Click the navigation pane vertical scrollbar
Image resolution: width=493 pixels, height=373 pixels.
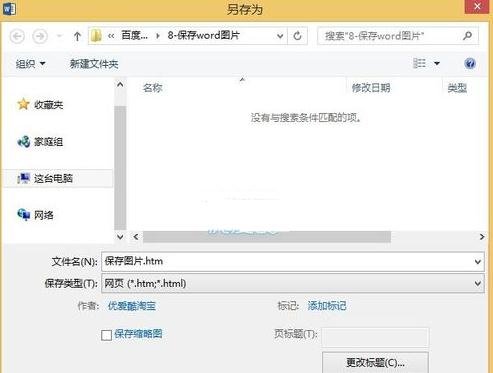(x=120, y=168)
